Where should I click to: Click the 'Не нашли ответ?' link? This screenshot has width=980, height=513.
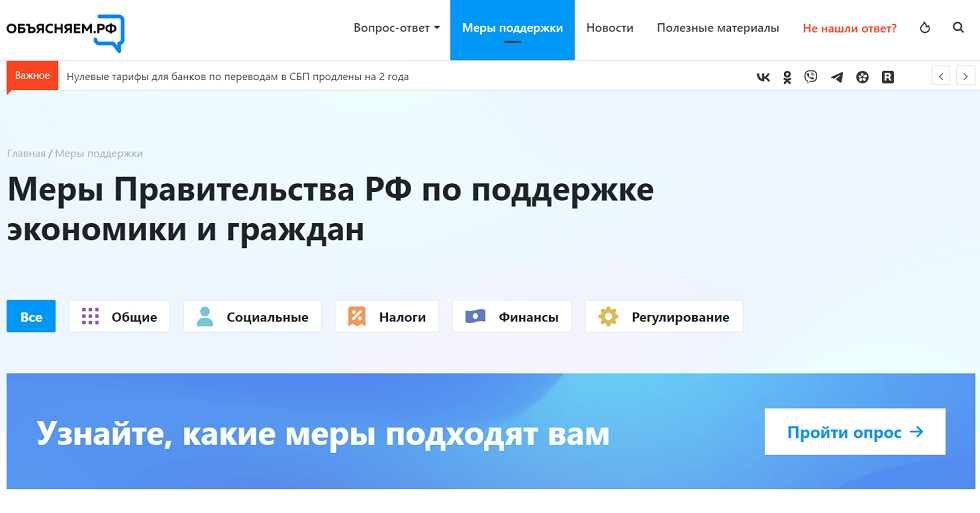pos(849,28)
